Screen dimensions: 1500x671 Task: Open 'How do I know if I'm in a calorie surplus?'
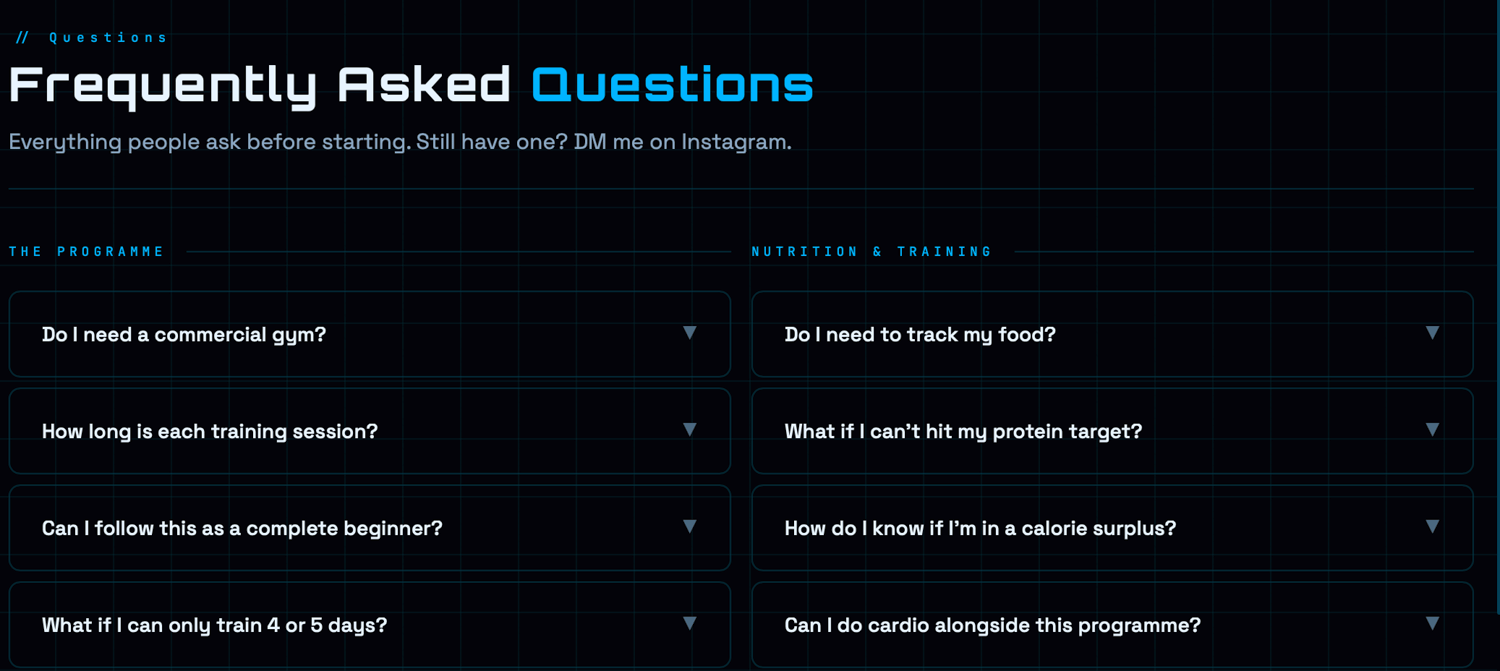(x=980, y=529)
